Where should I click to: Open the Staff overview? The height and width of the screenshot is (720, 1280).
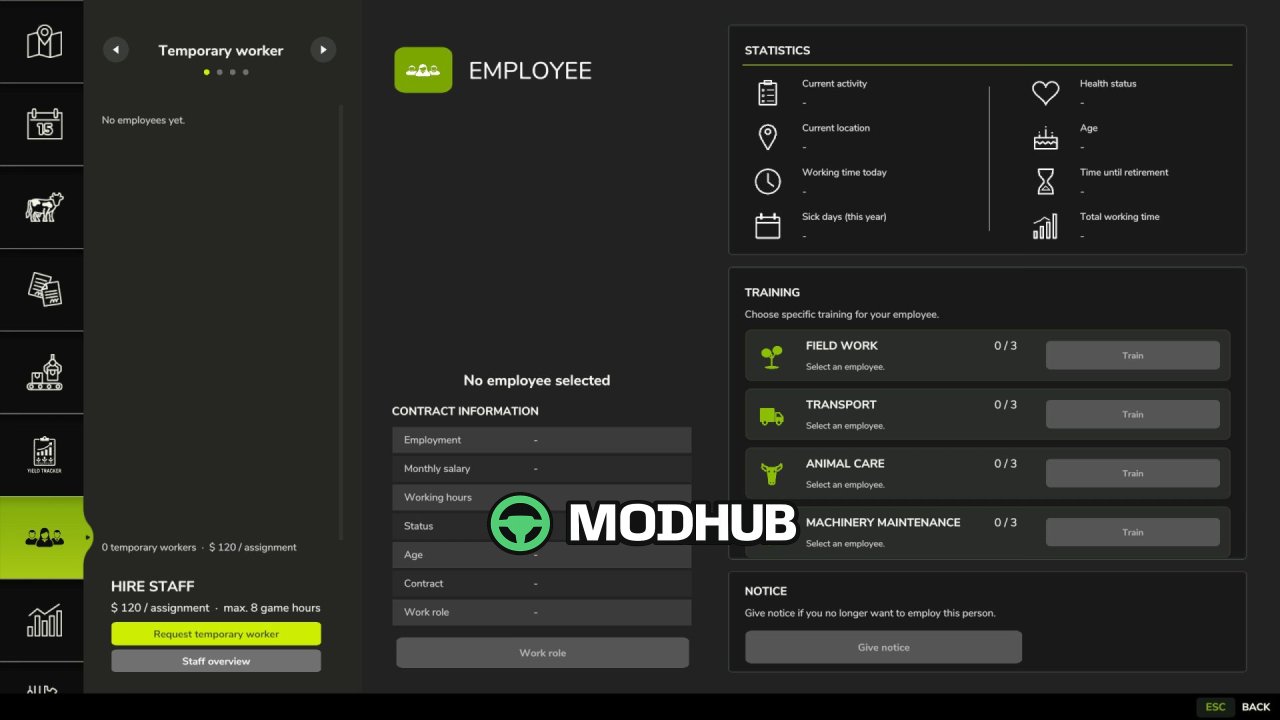(x=216, y=661)
